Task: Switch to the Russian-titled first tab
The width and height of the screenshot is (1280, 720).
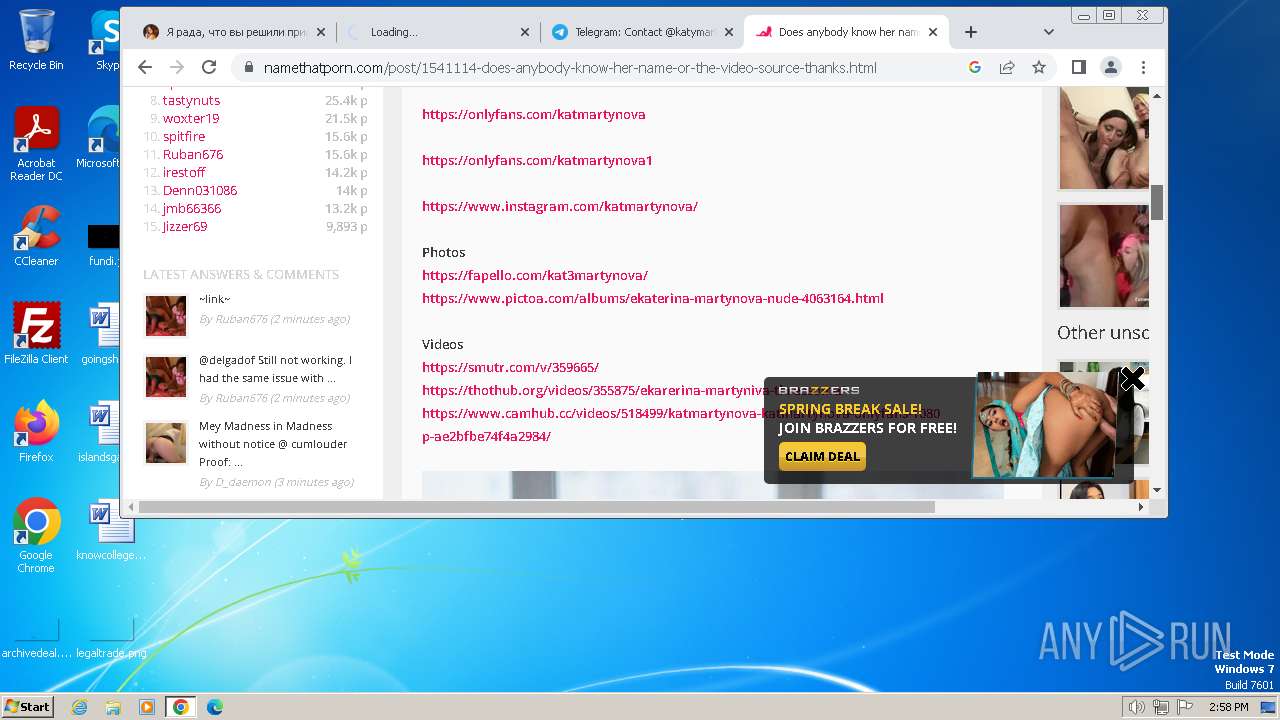Action: [234, 32]
